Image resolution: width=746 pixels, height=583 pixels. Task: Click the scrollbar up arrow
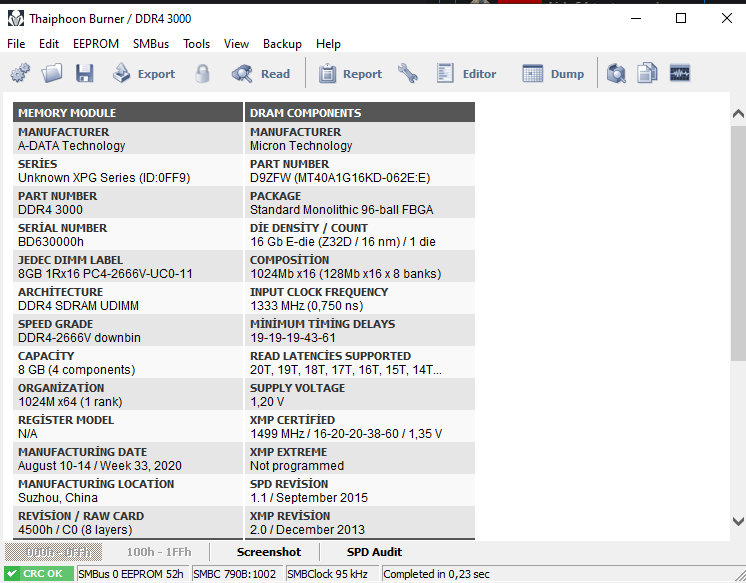738,113
